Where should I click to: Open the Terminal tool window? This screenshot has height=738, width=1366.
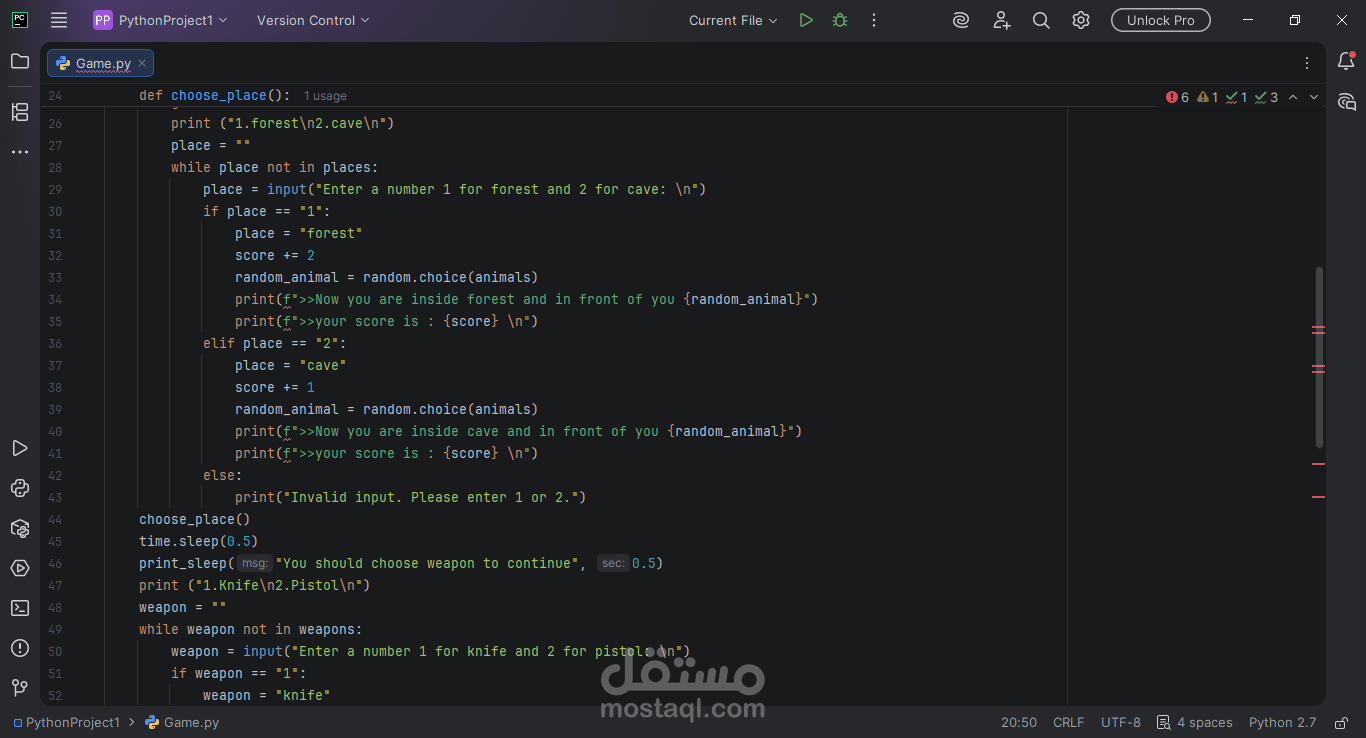coord(20,608)
